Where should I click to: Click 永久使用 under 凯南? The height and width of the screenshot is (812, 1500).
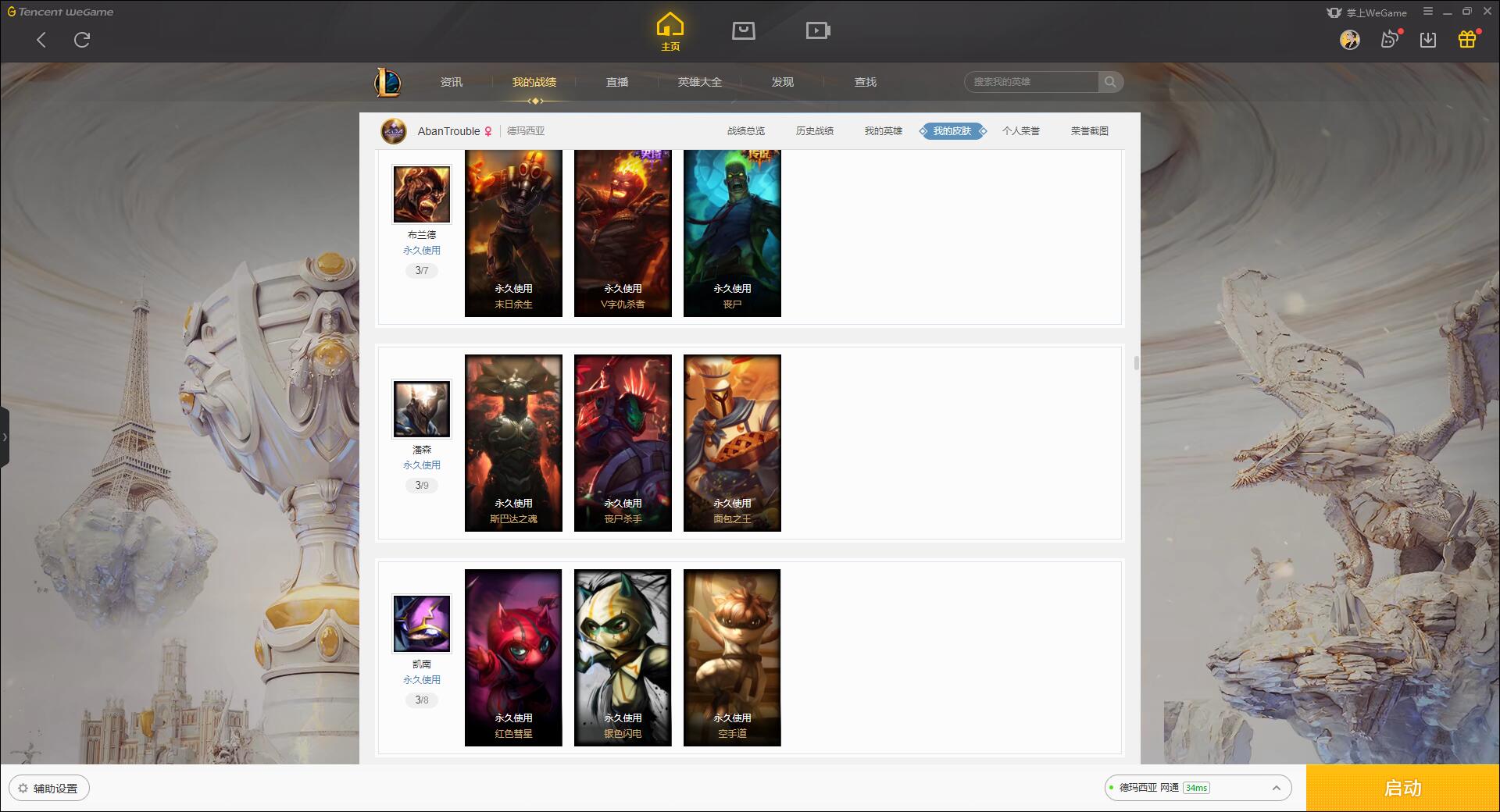tap(422, 680)
